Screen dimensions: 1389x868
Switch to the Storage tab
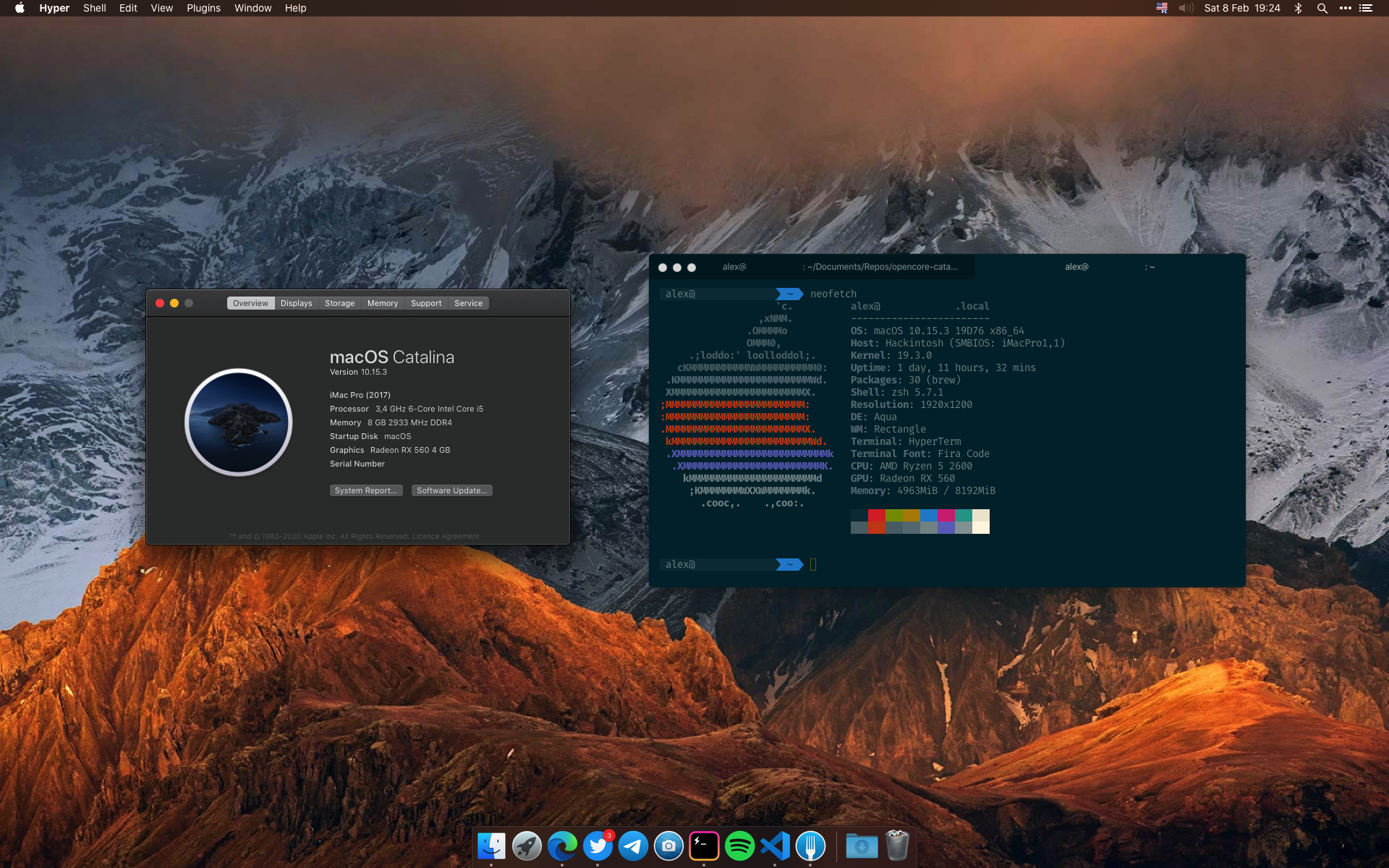[340, 303]
